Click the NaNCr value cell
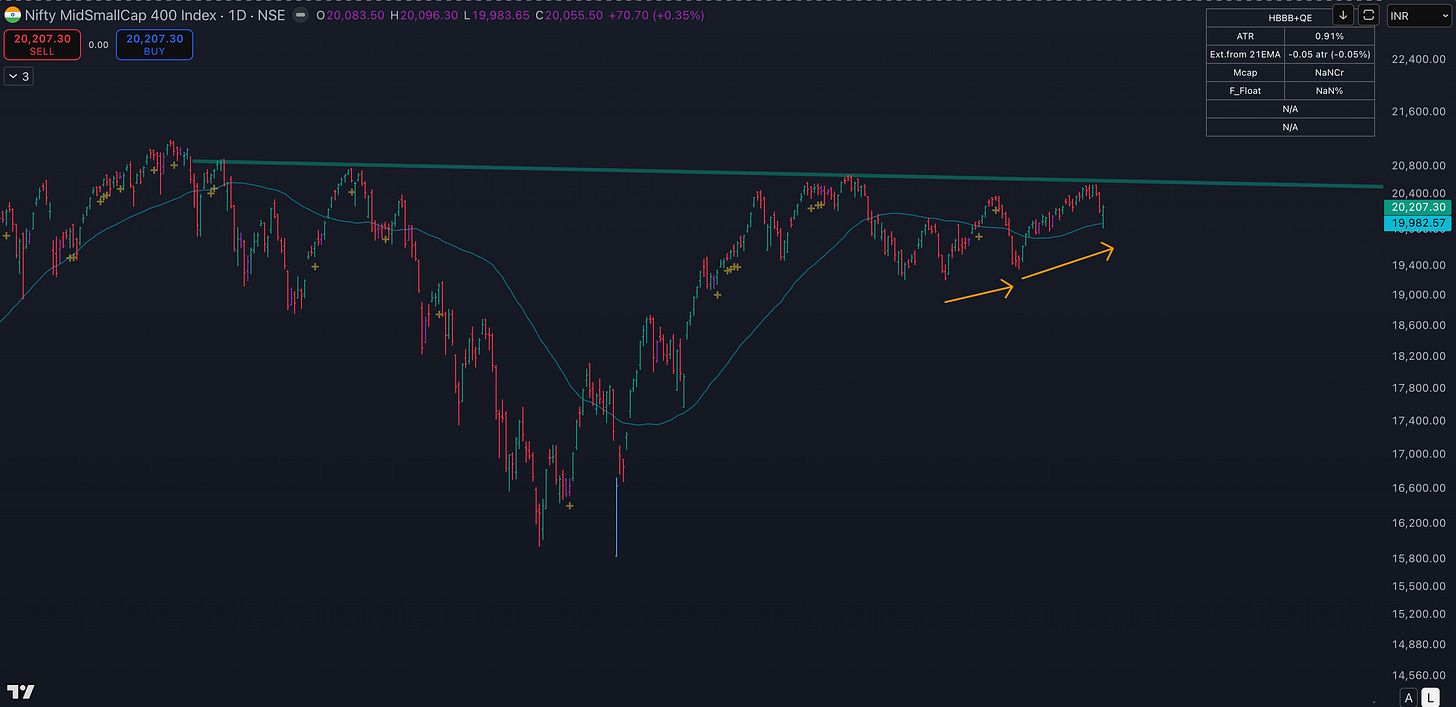 (1329, 72)
